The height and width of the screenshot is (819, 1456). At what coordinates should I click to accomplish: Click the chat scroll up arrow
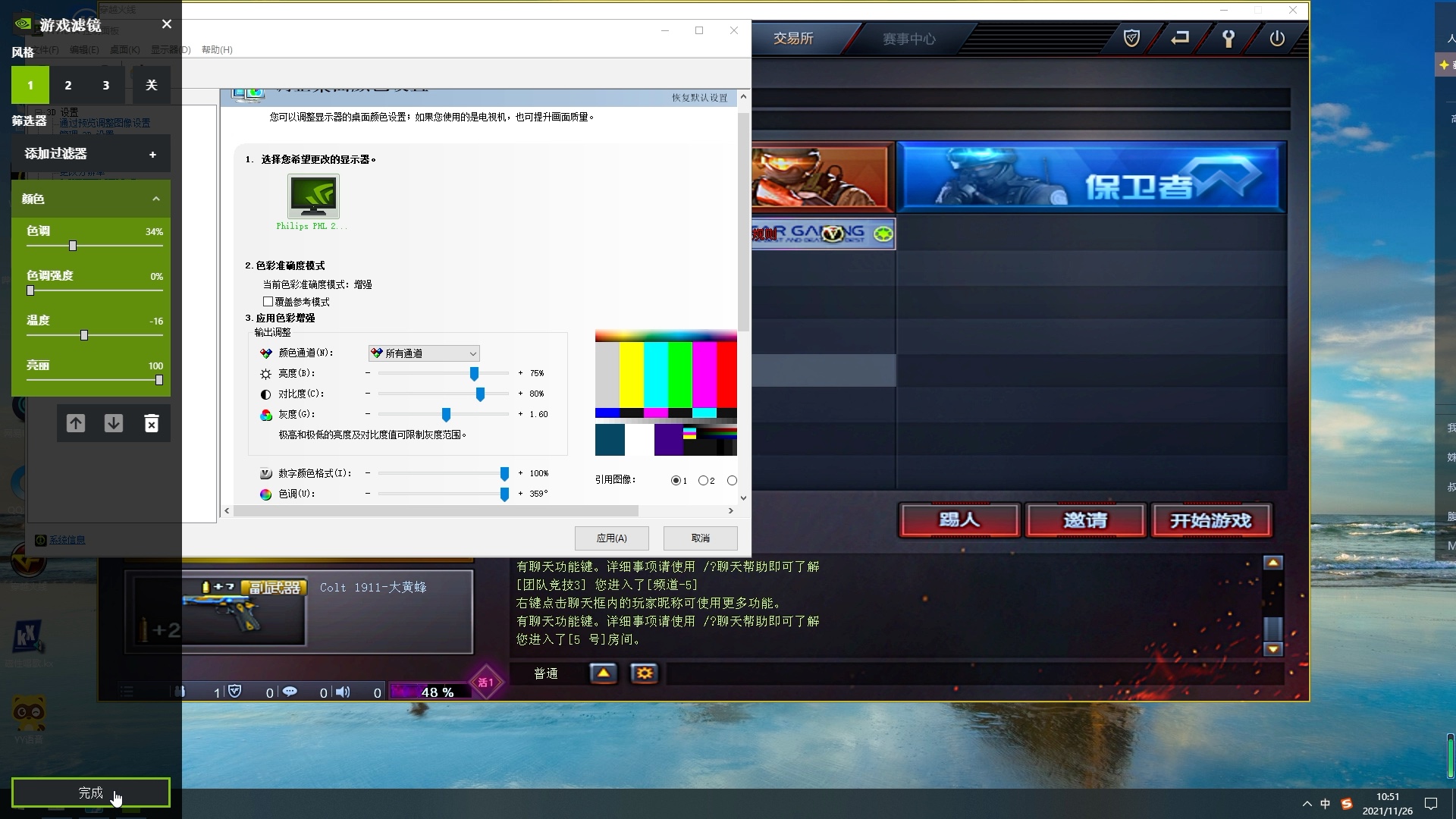pyautogui.click(x=1273, y=563)
